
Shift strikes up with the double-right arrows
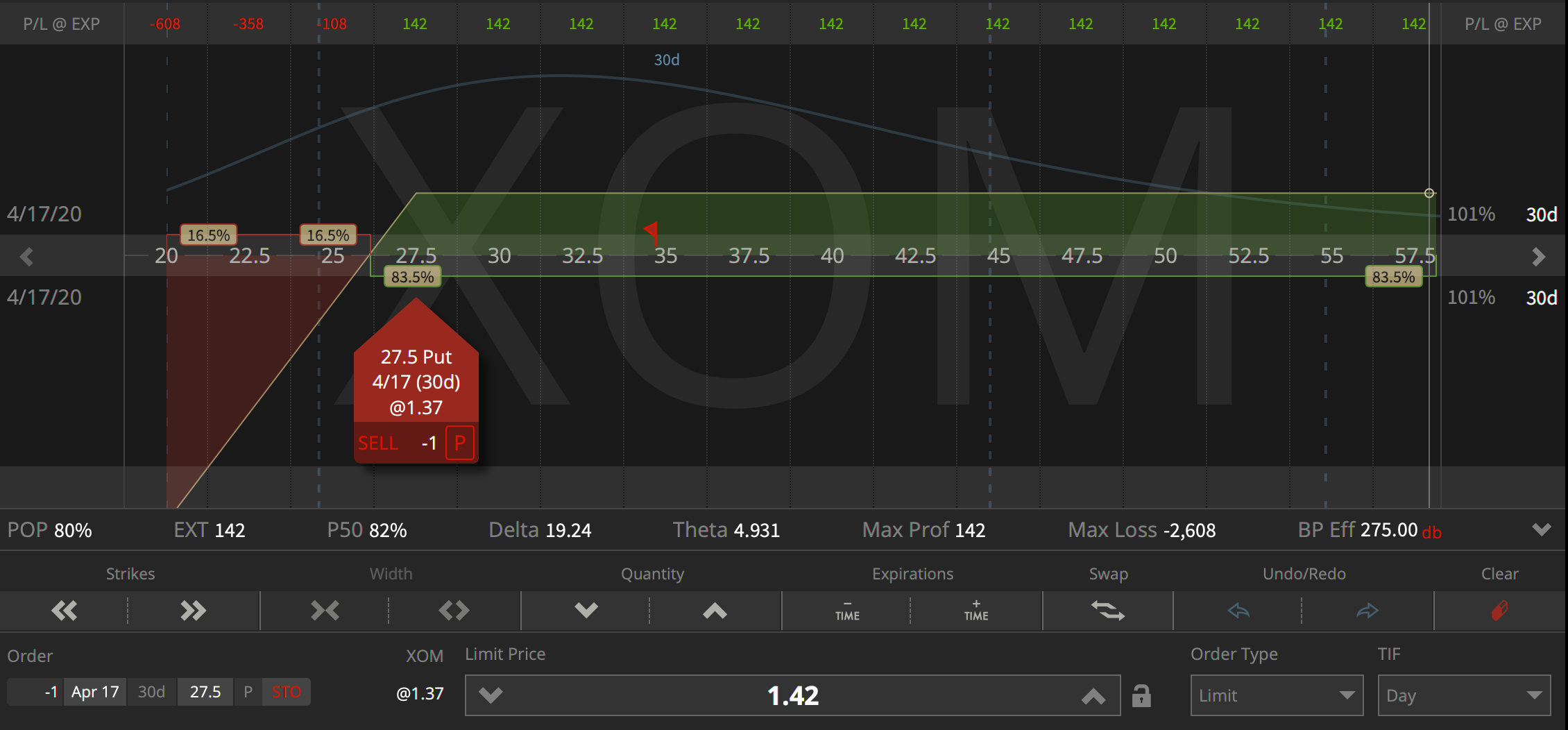pos(194,611)
